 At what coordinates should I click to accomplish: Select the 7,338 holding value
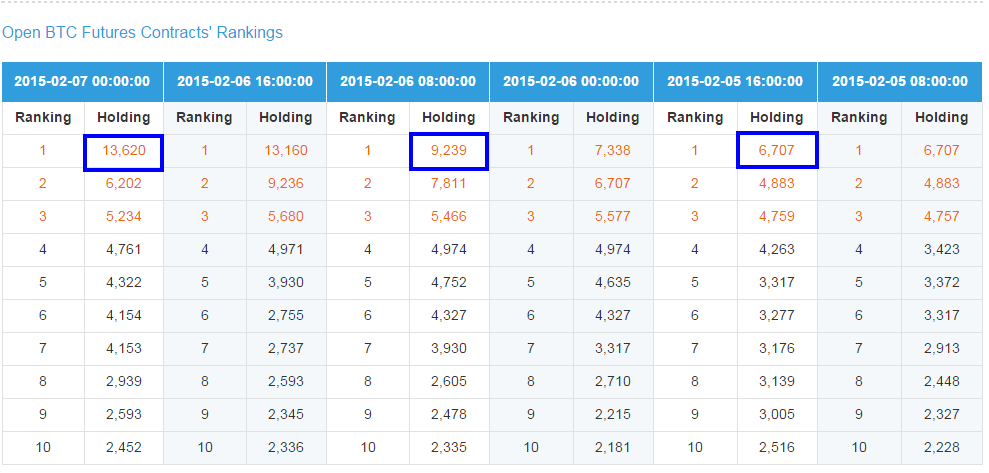(613, 151)
